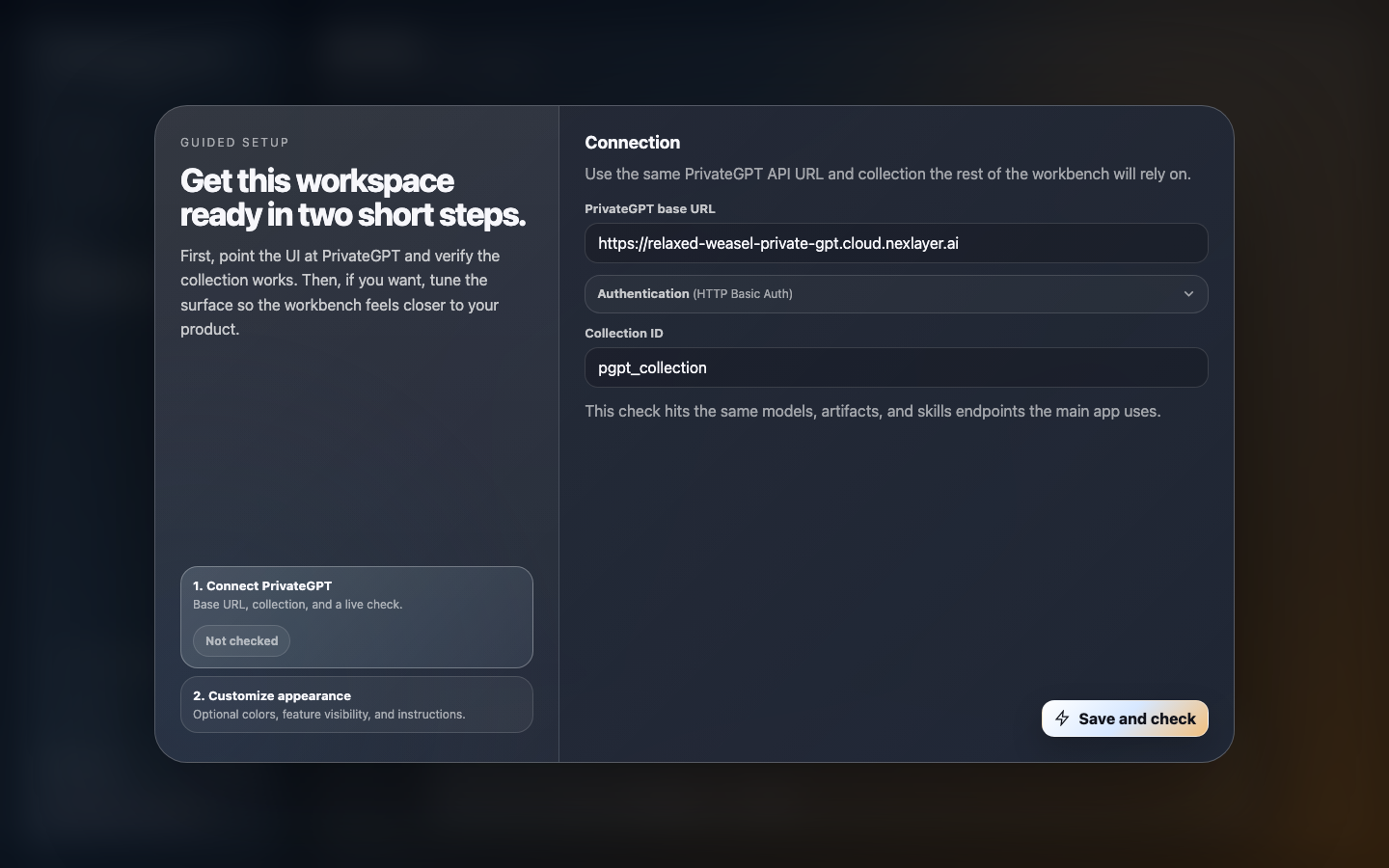This screenshot has width=1389, height=868.
Task: Select step 2. Customize appearance
Action: click(357, 704)
